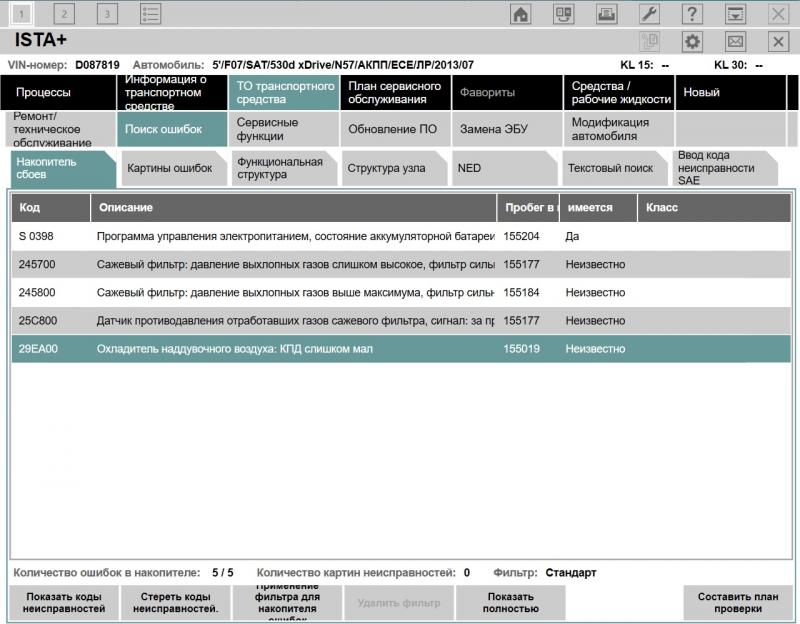
Task: Click Стереть коды неисправностей button
Action: tap(176, 603)
